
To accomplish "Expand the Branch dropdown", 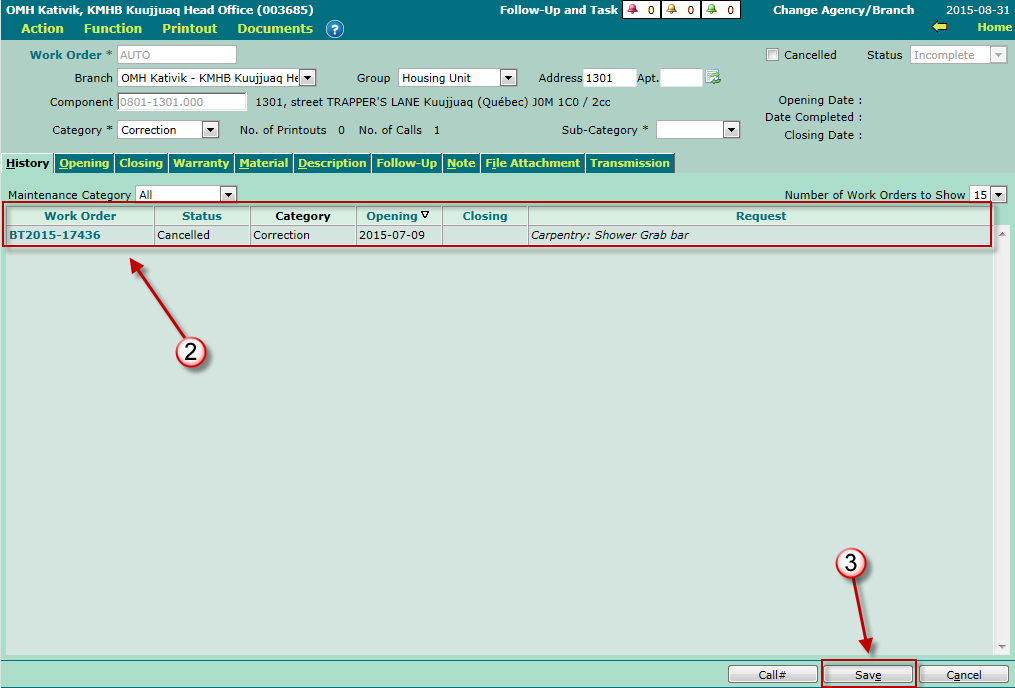I will pos(307,77).
